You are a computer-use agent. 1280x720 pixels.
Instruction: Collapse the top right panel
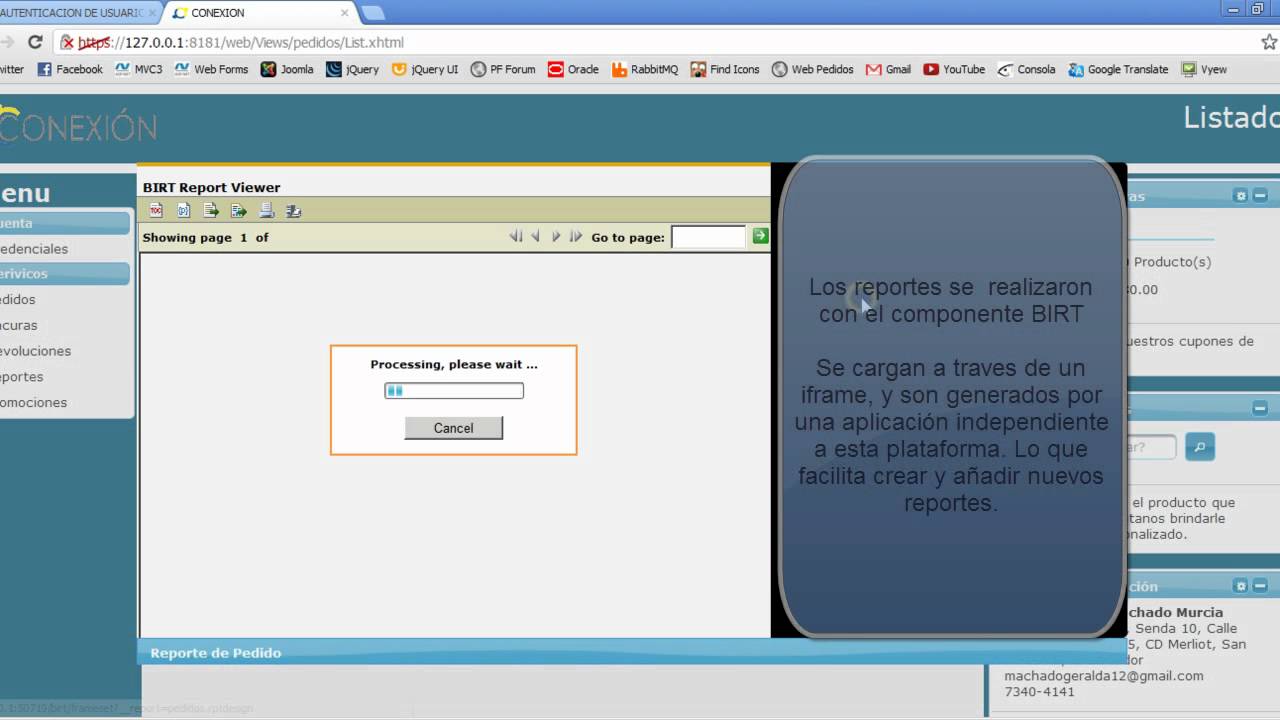point(1260,196)
